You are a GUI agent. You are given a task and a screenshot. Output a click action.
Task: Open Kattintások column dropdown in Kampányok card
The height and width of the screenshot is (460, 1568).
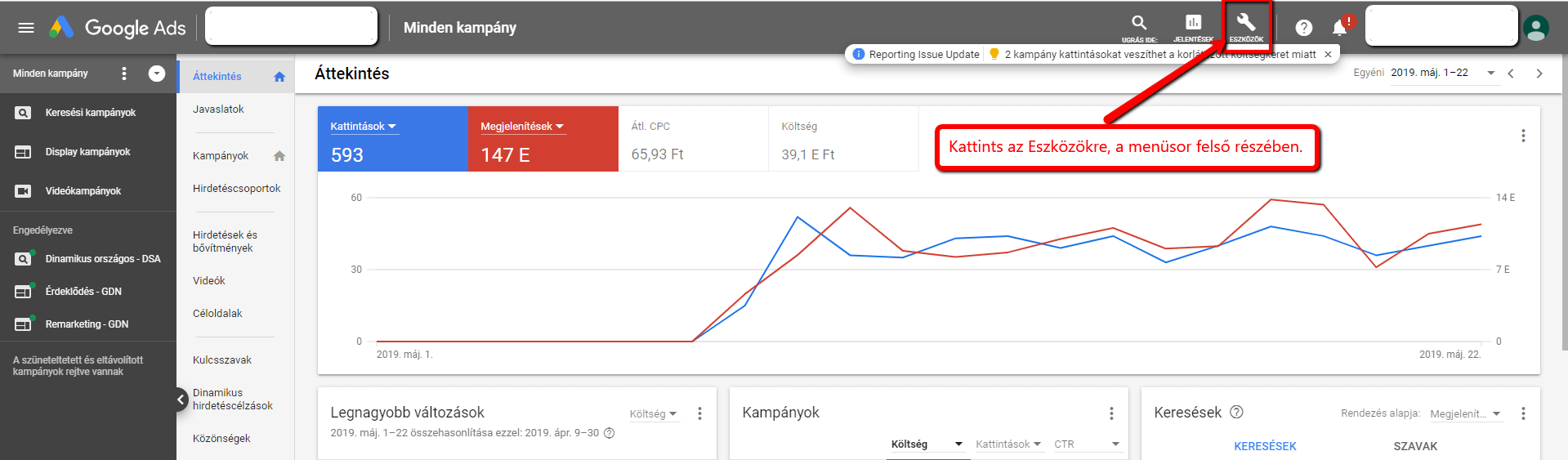point(1008,444)
